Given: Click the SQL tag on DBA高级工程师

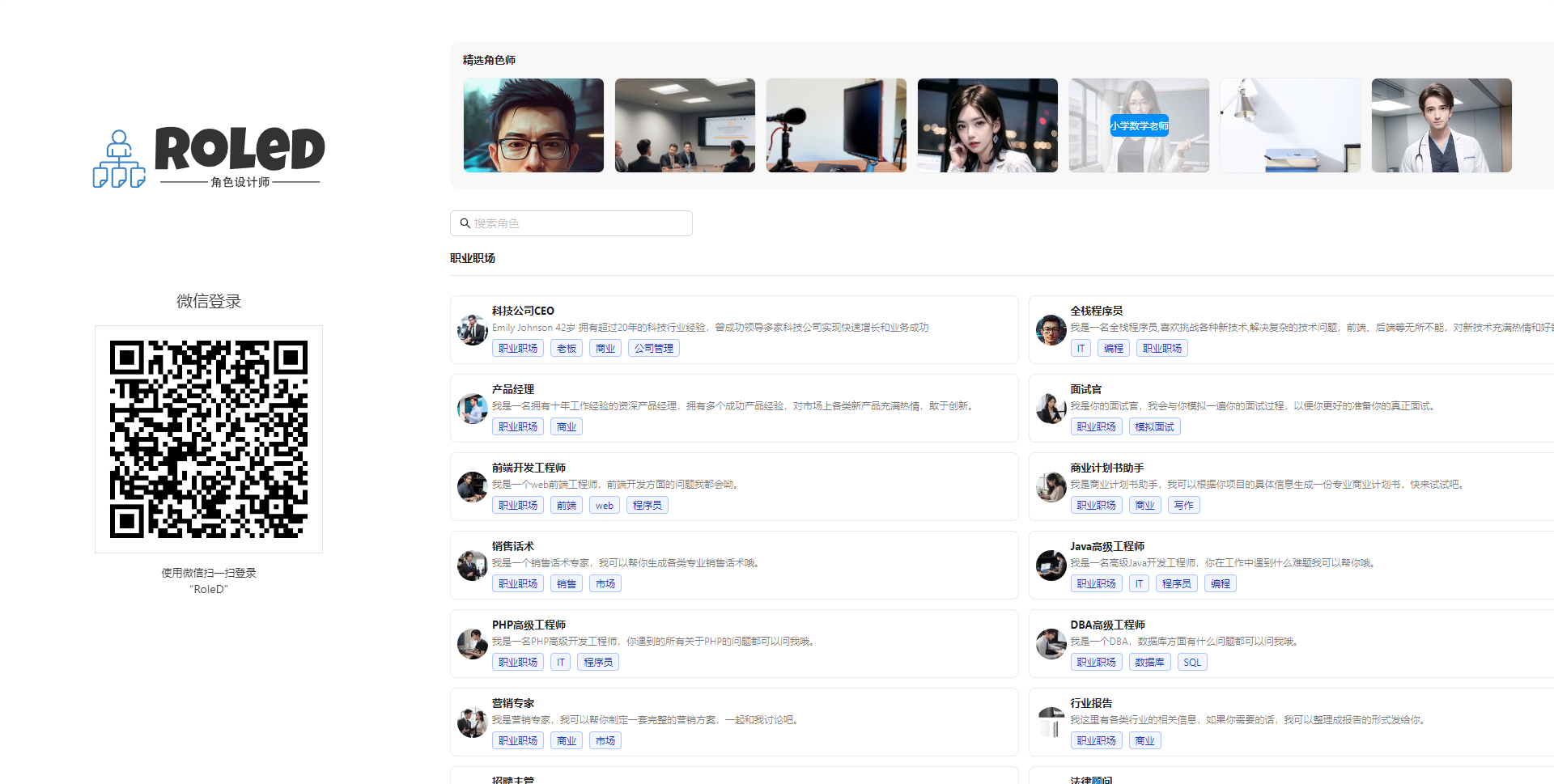Looking at the screenshot, I should pyautogui.click(x=1192, y=661).
